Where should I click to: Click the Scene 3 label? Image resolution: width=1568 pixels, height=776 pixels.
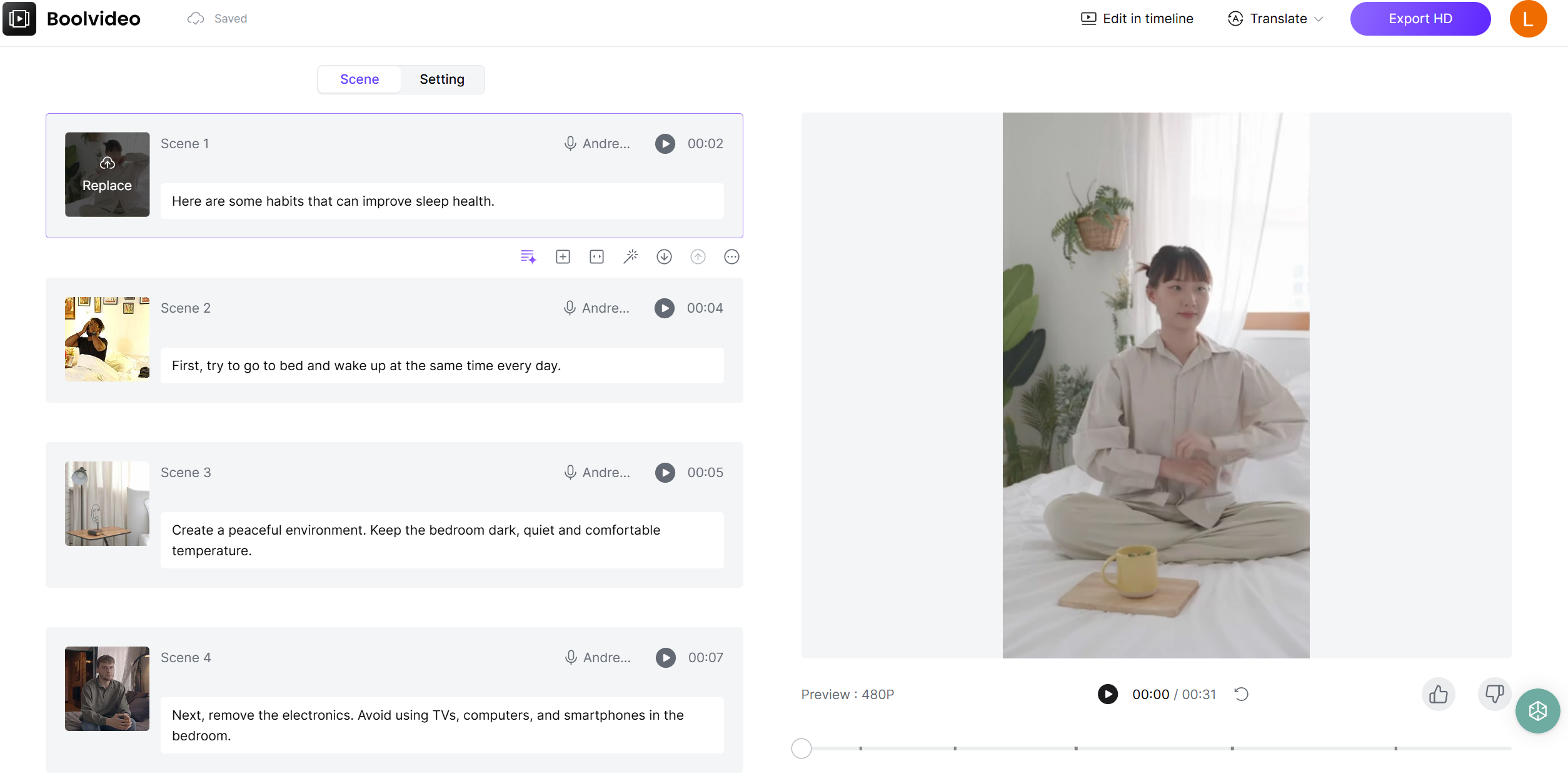(x=186, y=473)
